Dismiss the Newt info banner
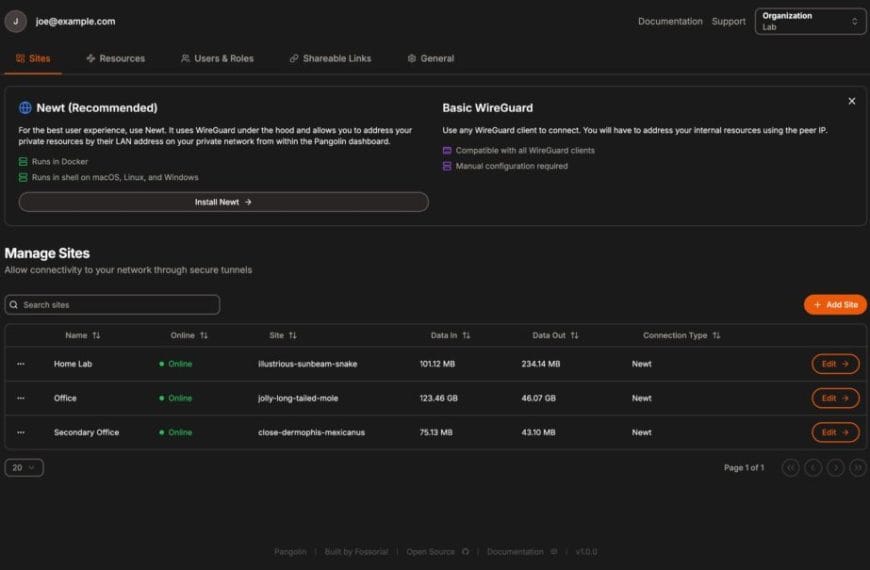This screenshot has height=570, width=870. click(851, 101)
